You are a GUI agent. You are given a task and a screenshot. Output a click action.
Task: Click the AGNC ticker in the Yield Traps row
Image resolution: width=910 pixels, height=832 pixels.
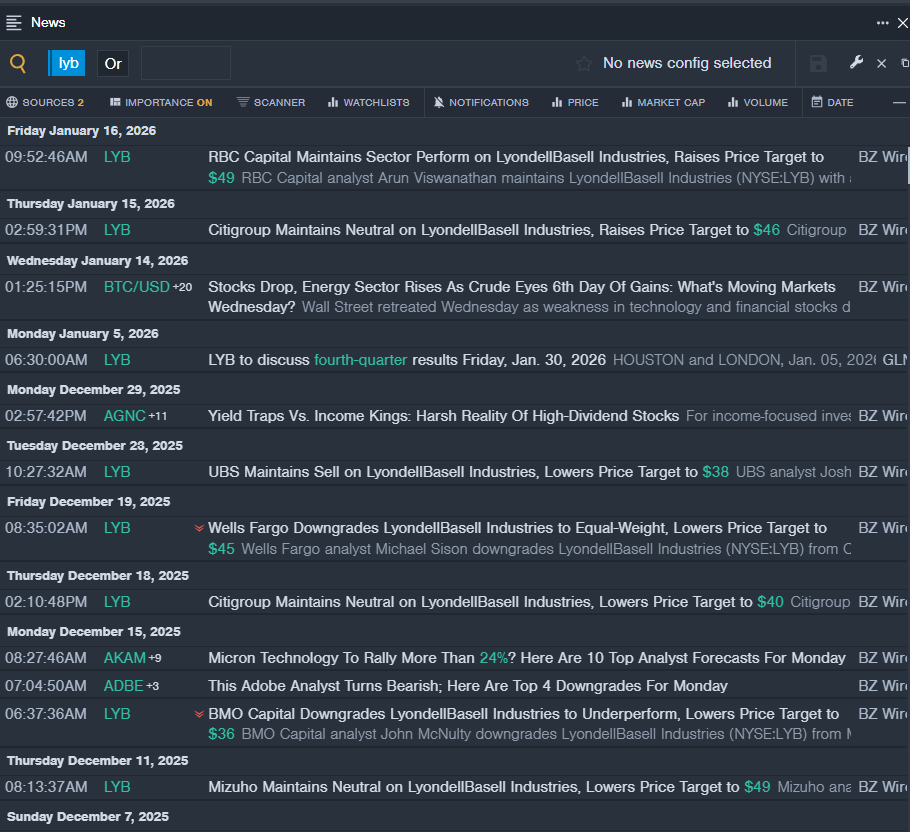tap(124, 416)
